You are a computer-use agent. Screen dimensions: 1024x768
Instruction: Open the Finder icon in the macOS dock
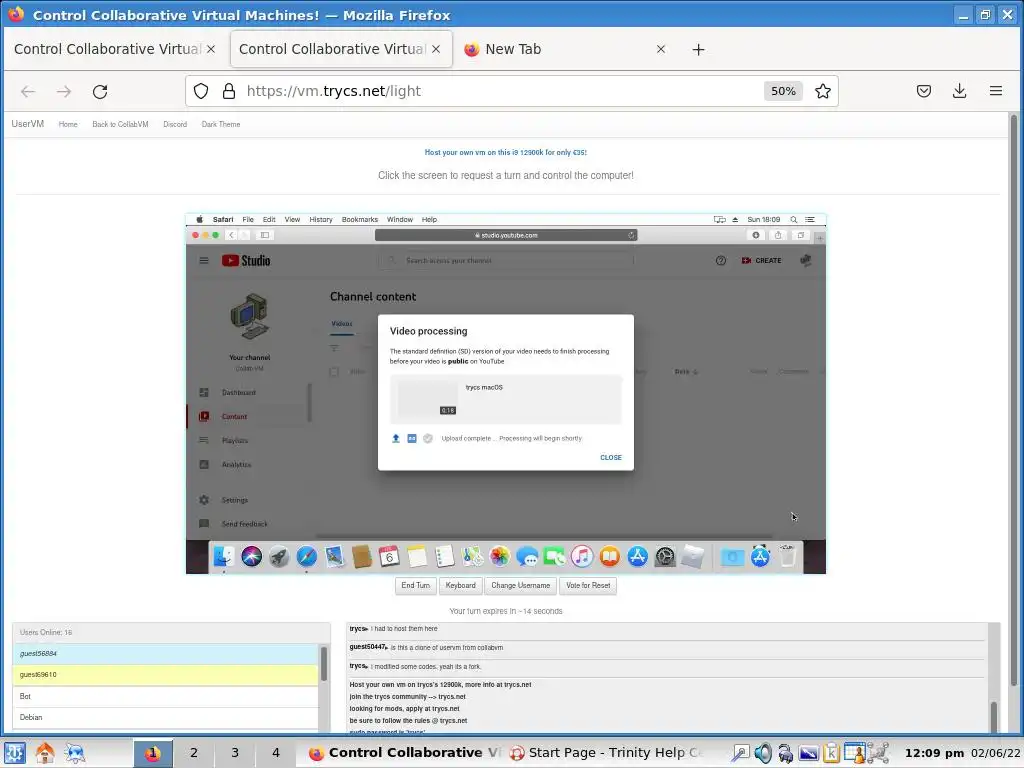coord(223,556)
